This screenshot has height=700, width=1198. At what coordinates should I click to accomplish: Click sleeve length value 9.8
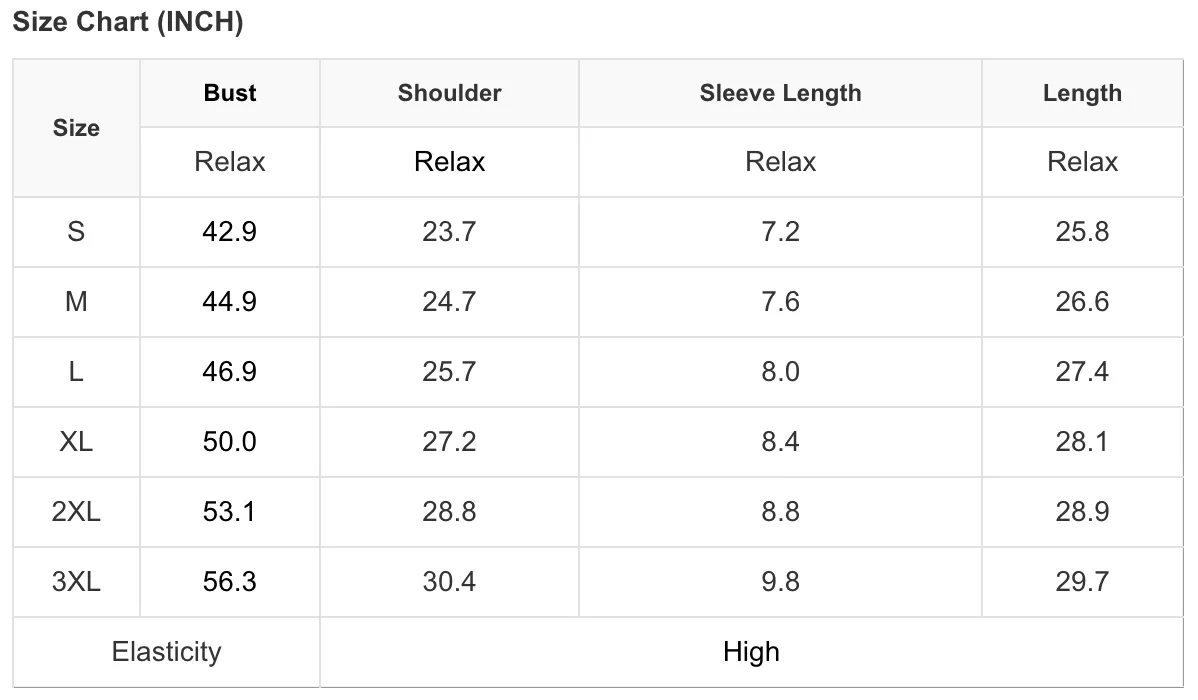(x=780, y=582)
